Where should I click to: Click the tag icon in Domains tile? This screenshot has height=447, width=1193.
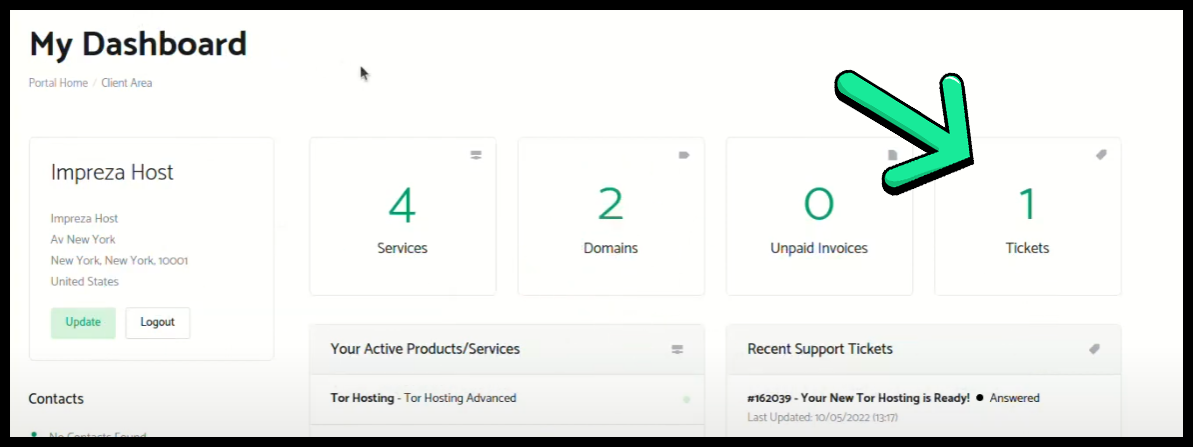684,155
